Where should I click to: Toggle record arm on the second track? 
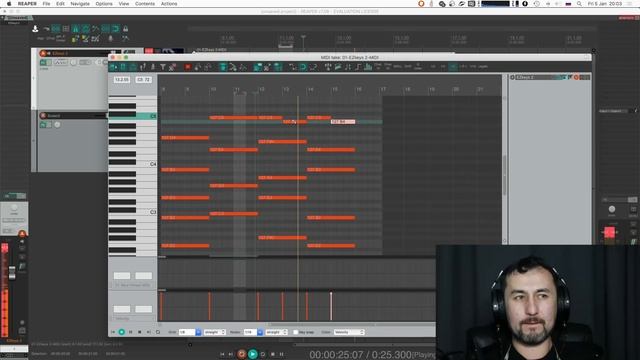(43, 116)
